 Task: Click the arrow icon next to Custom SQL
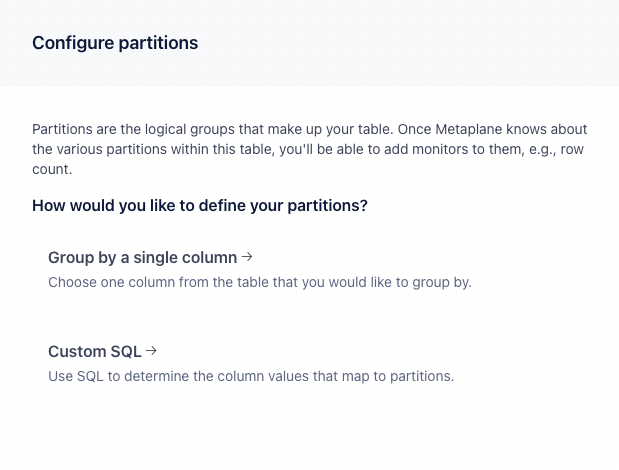151,351
